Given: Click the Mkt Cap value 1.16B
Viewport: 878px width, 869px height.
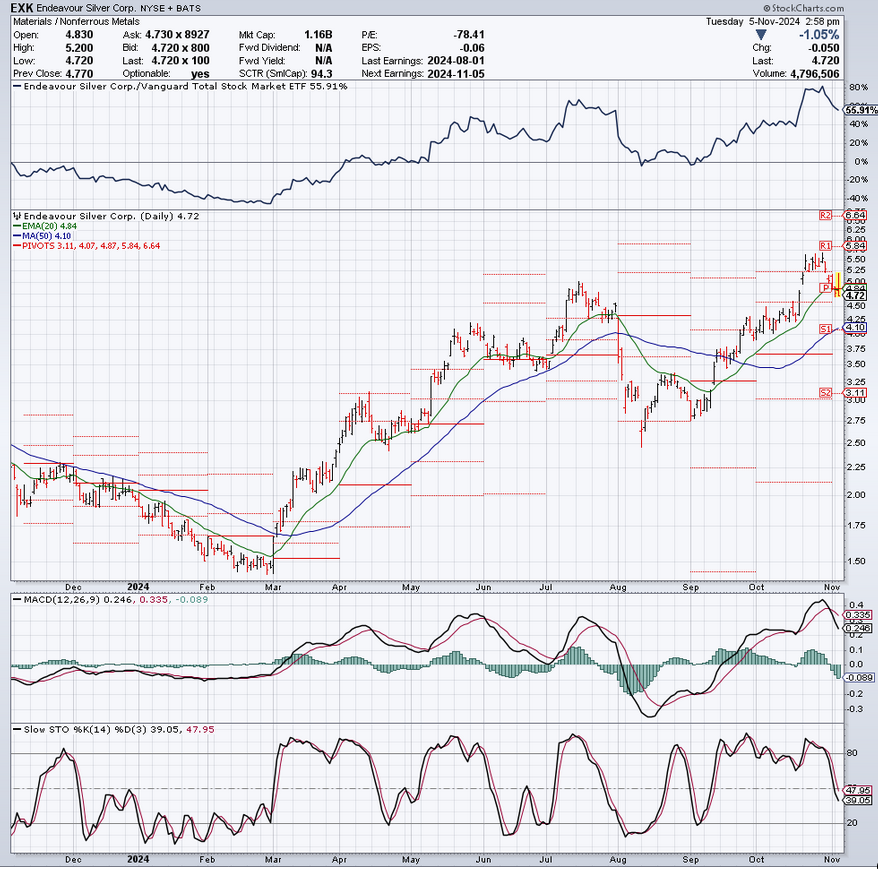Looking at the screenshot, I should pos(318,35).
